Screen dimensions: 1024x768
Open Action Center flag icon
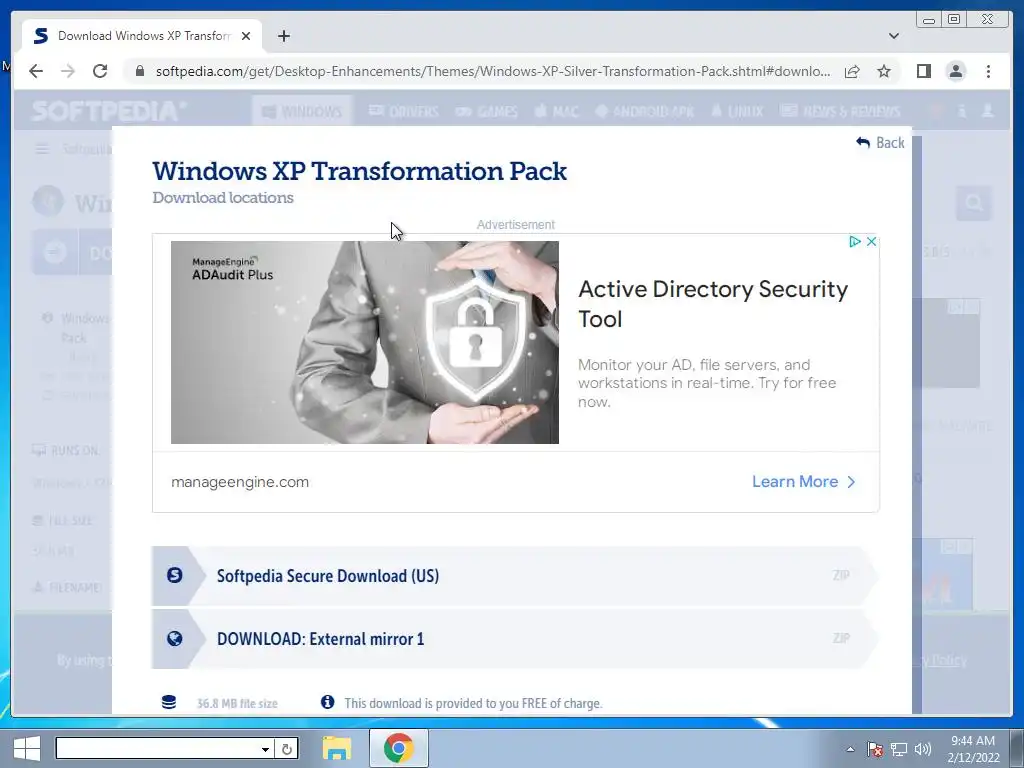(x=875, y=749)
